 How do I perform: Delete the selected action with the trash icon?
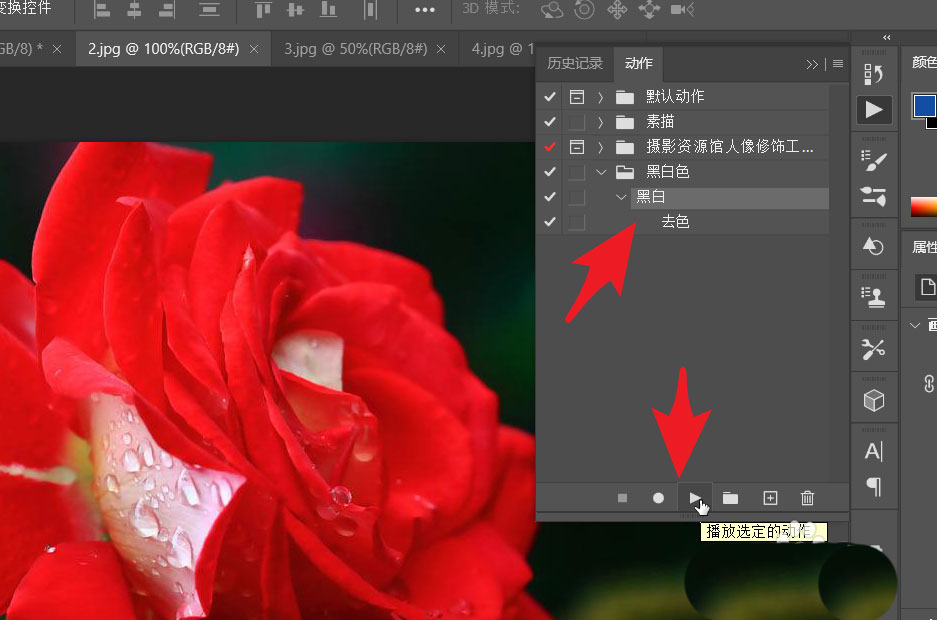click(x=807, y=498)
